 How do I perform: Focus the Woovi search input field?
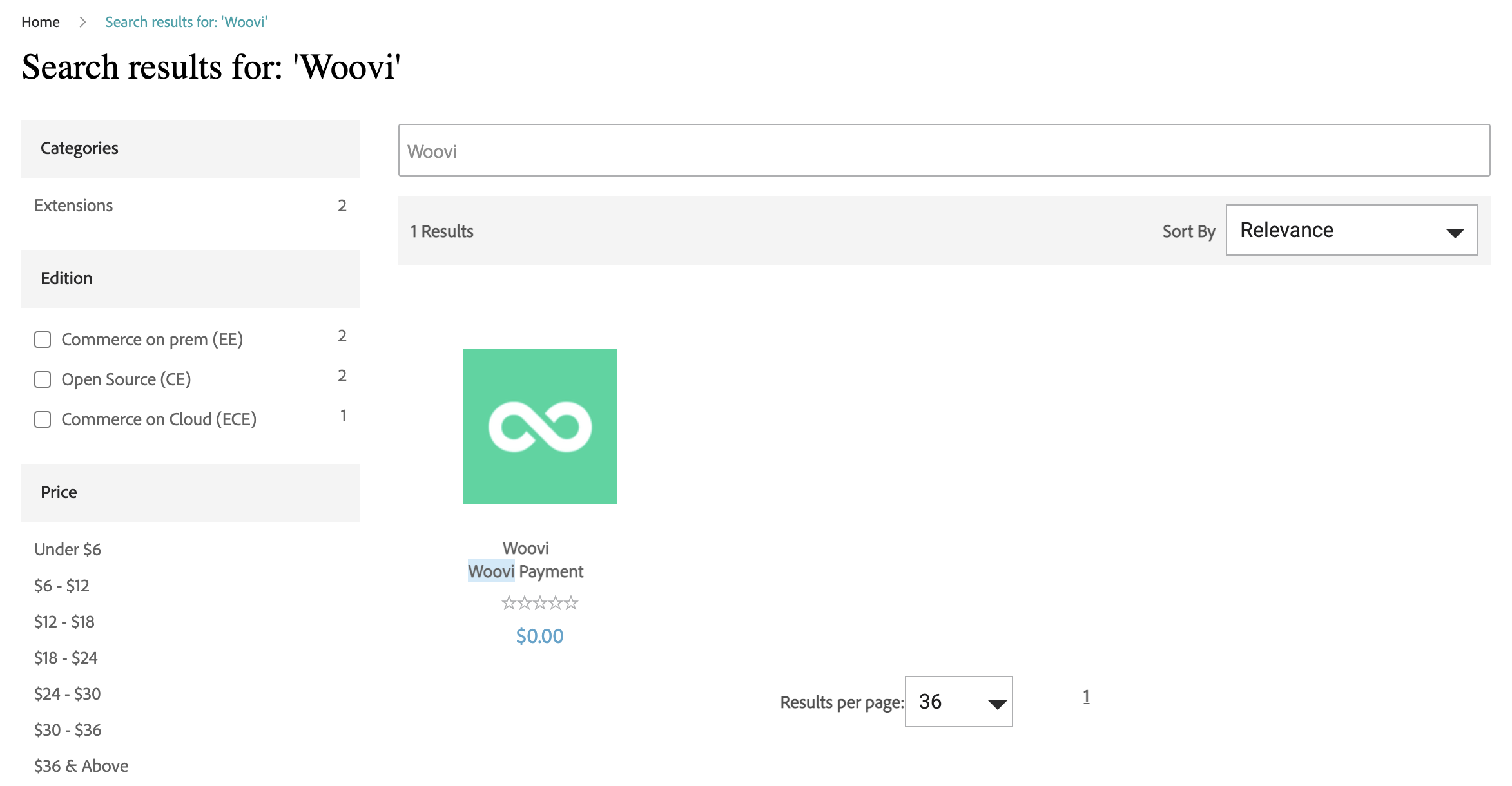[x=944, y=151]
